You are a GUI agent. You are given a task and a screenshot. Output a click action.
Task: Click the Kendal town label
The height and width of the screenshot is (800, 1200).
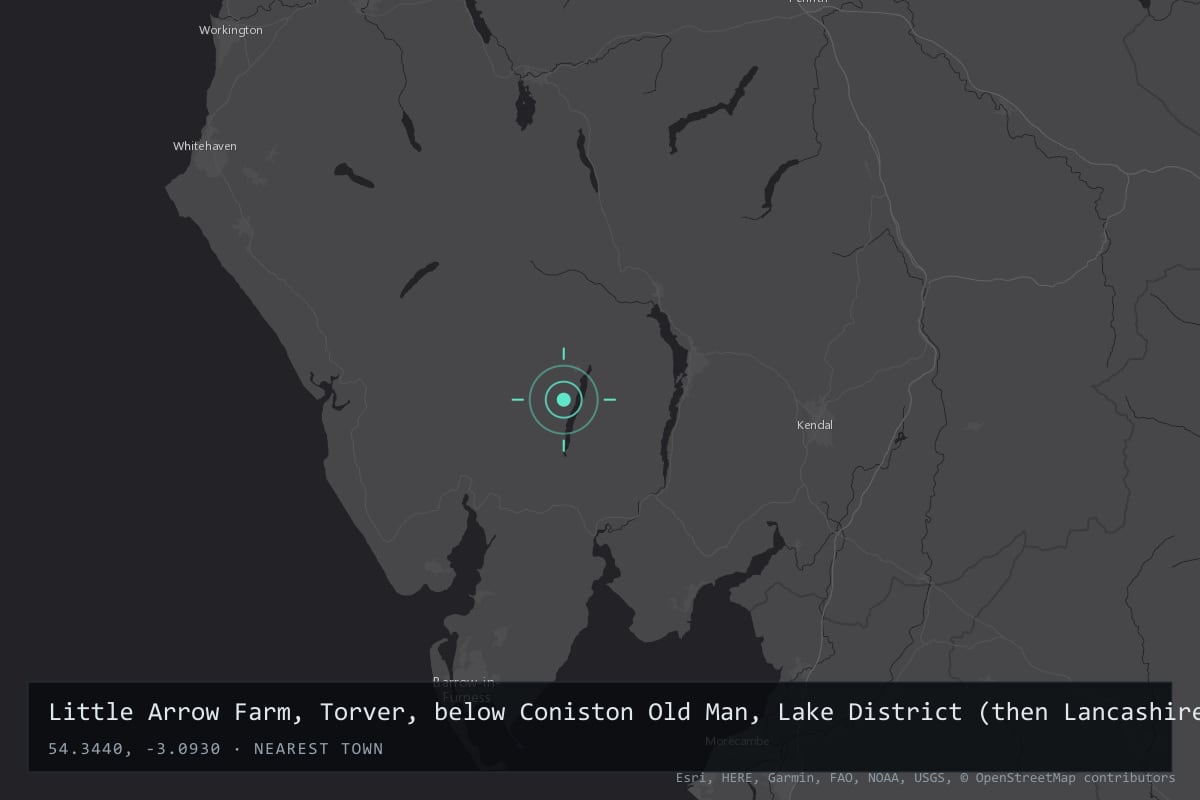click(815, 425)
